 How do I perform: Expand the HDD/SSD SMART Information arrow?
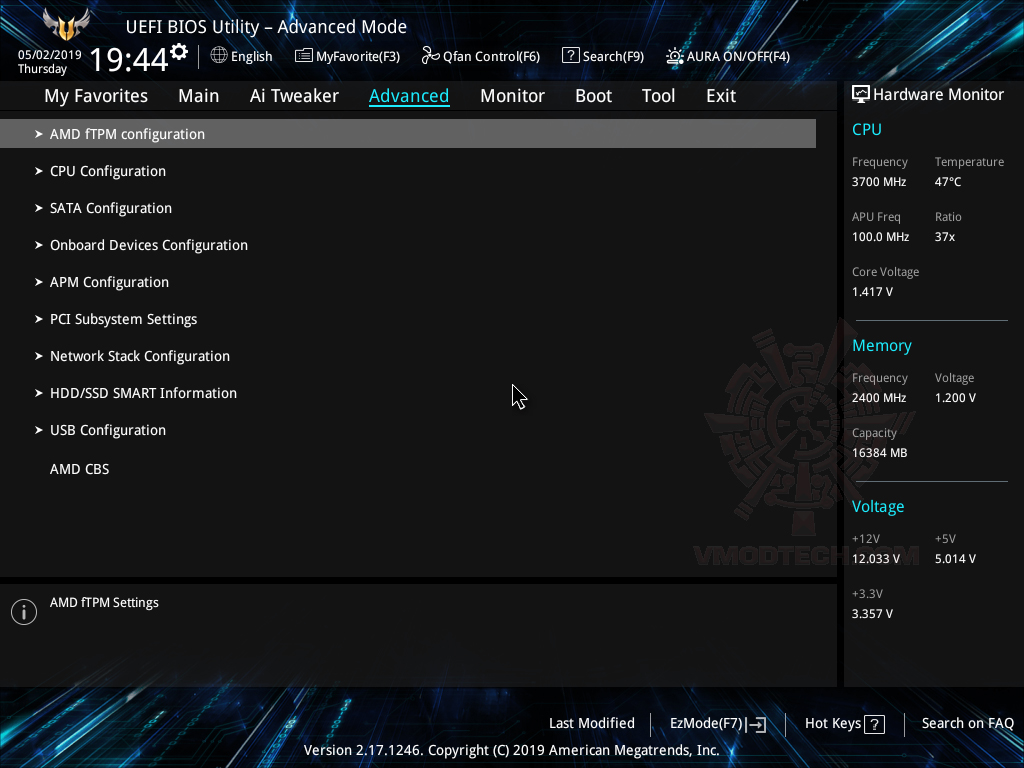(x=39, y=393)
